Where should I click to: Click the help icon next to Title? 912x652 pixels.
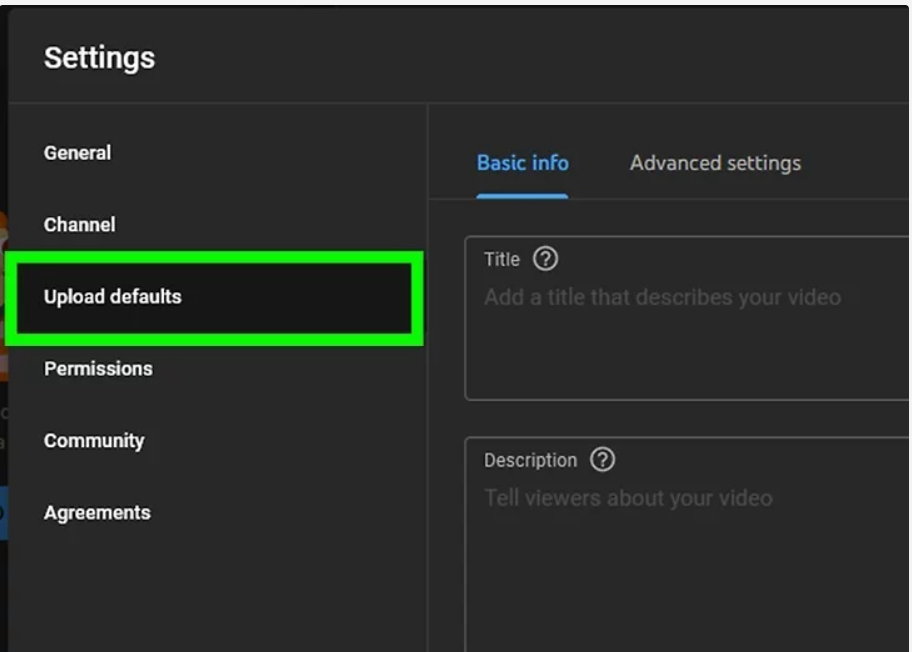545,259
